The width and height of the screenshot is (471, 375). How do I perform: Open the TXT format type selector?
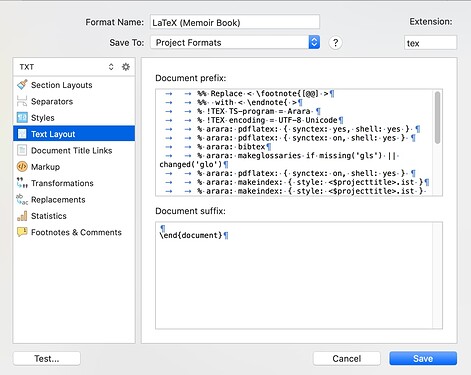pyautogui.click(x=67, y=67)
